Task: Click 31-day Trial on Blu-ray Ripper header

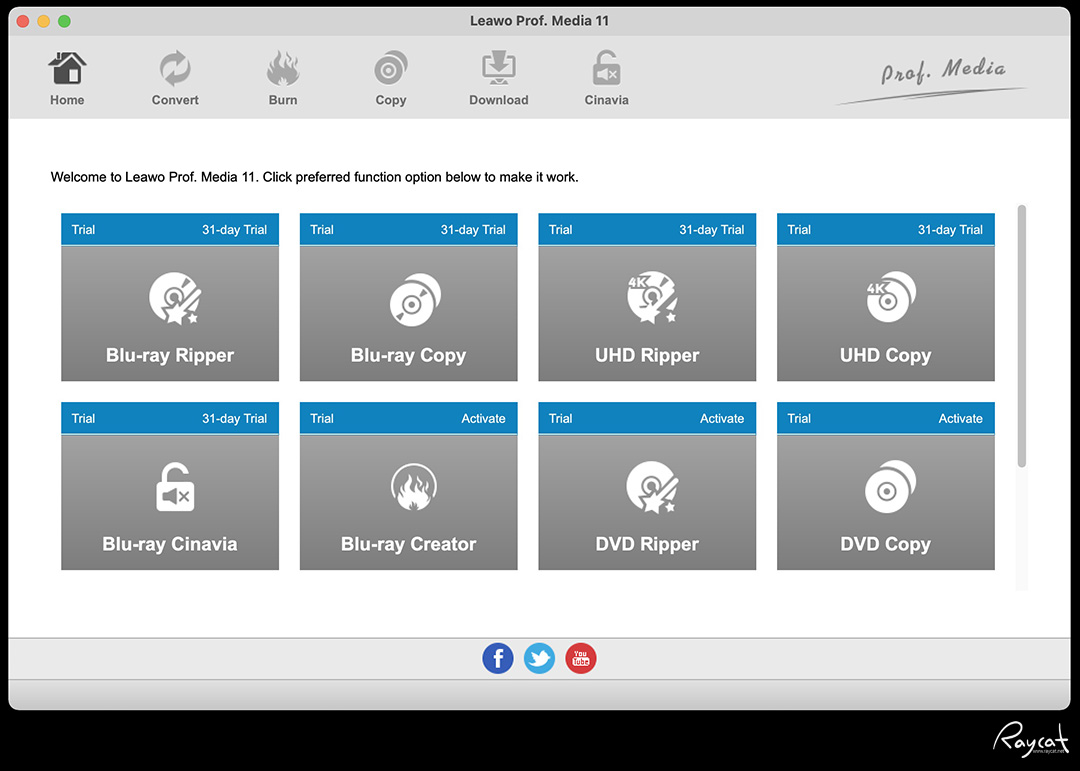Action: [234, 229]
